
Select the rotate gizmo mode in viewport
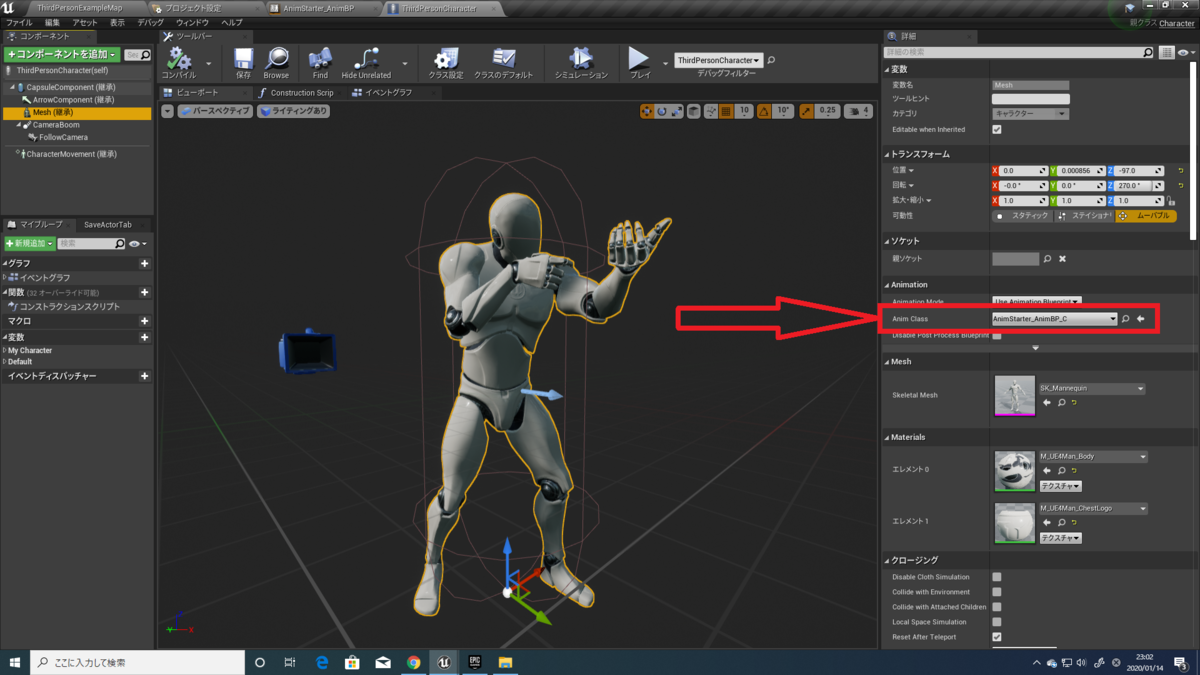661,111
